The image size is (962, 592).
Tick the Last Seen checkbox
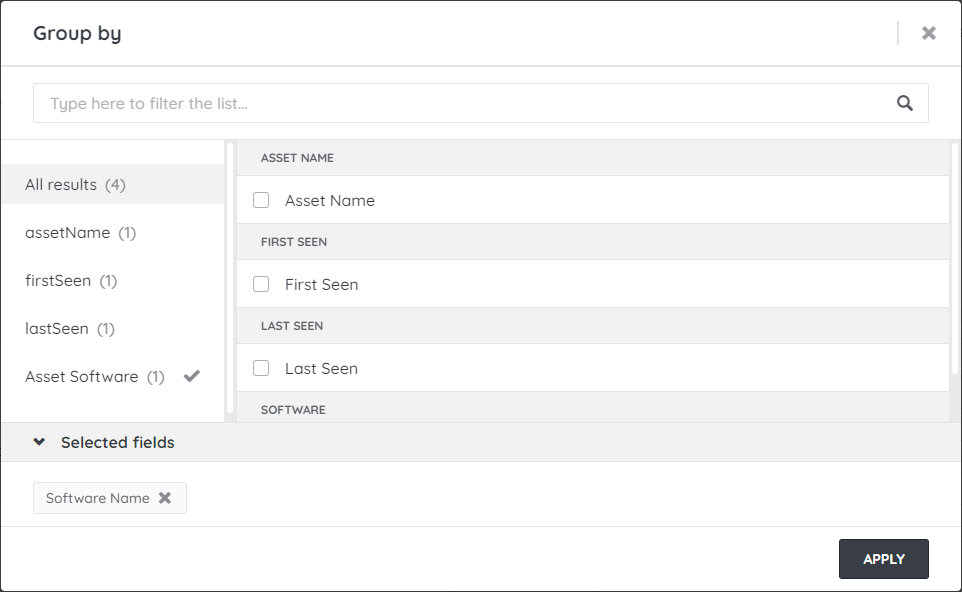(x=261, y=368)
